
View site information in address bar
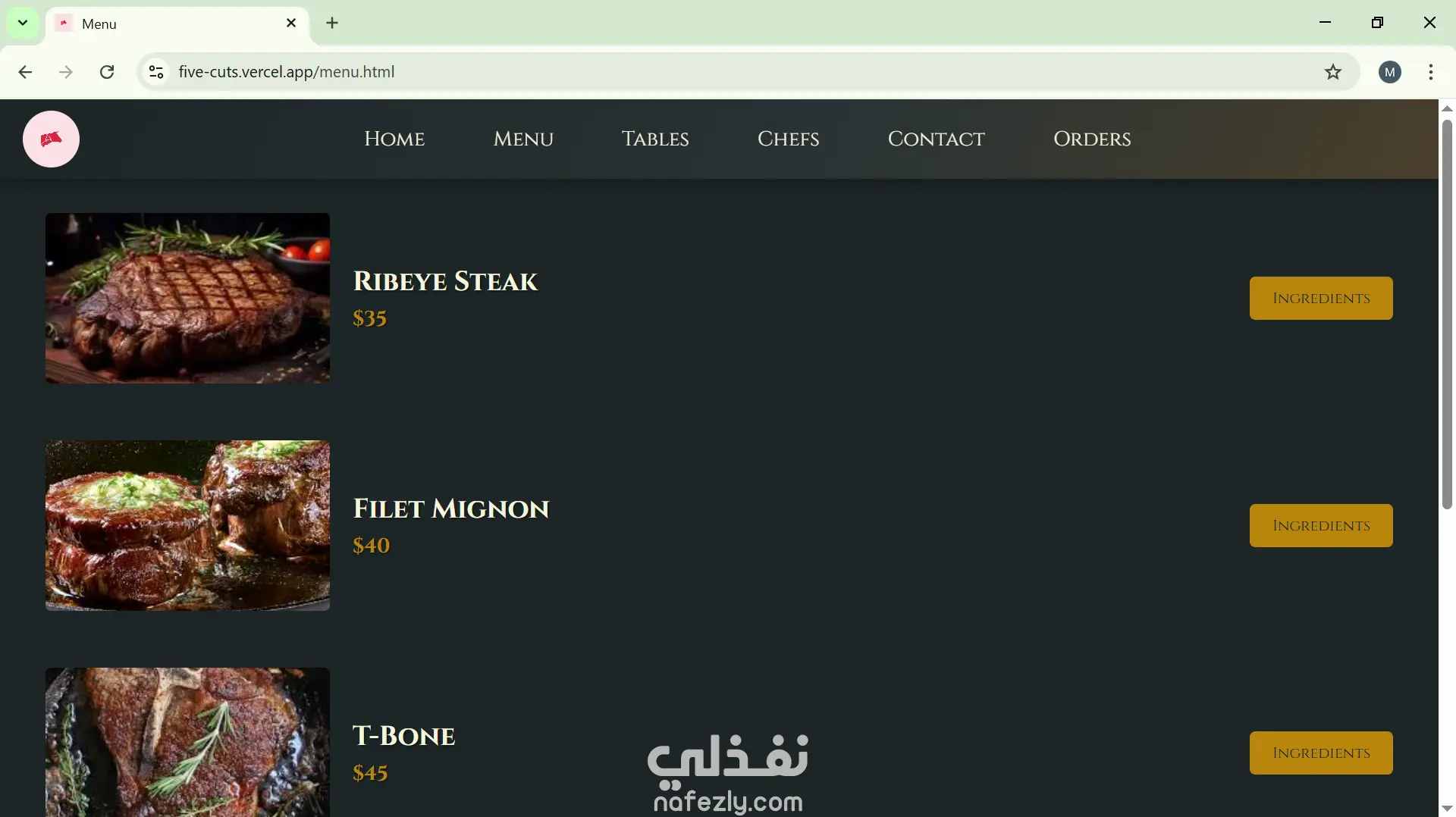156,72
